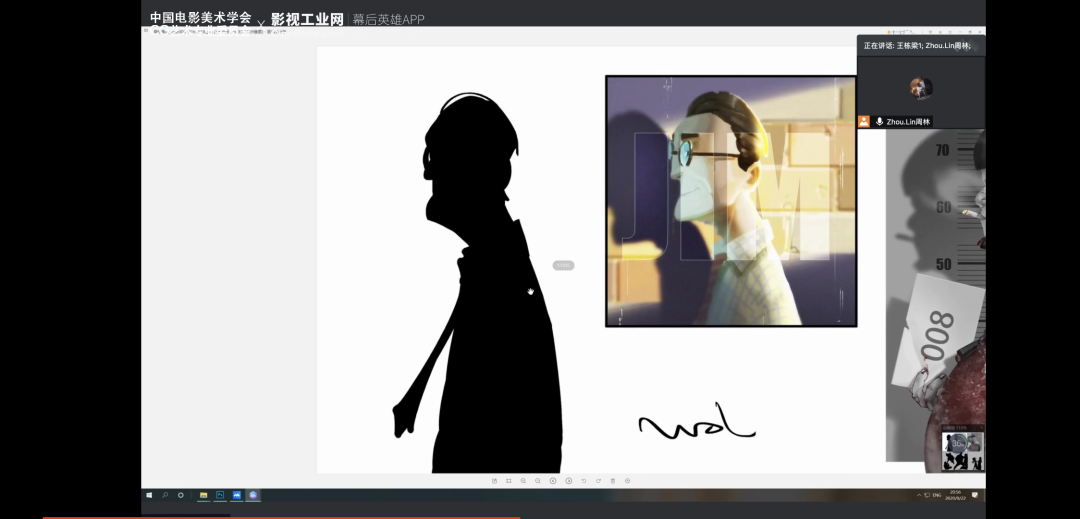Open the navigator thumbnail preview at bottom right
Screen dimensions: 1080x519
[963, 448]
